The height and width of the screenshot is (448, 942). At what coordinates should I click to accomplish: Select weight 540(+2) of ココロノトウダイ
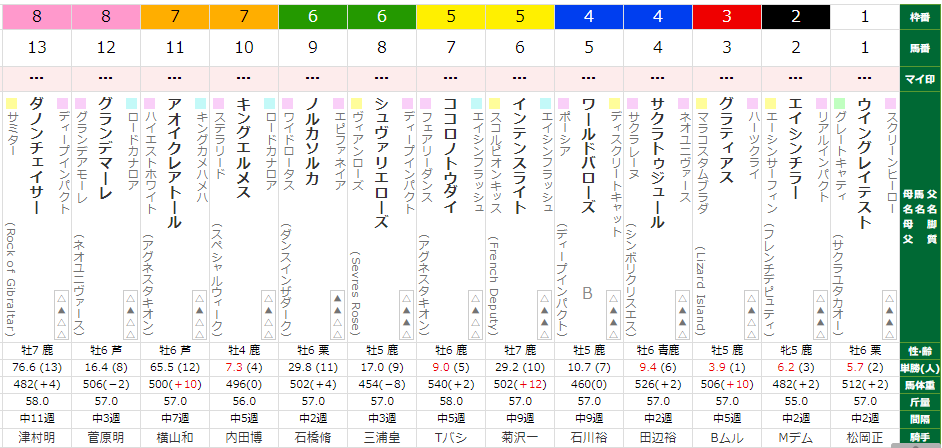pos(451,384)
